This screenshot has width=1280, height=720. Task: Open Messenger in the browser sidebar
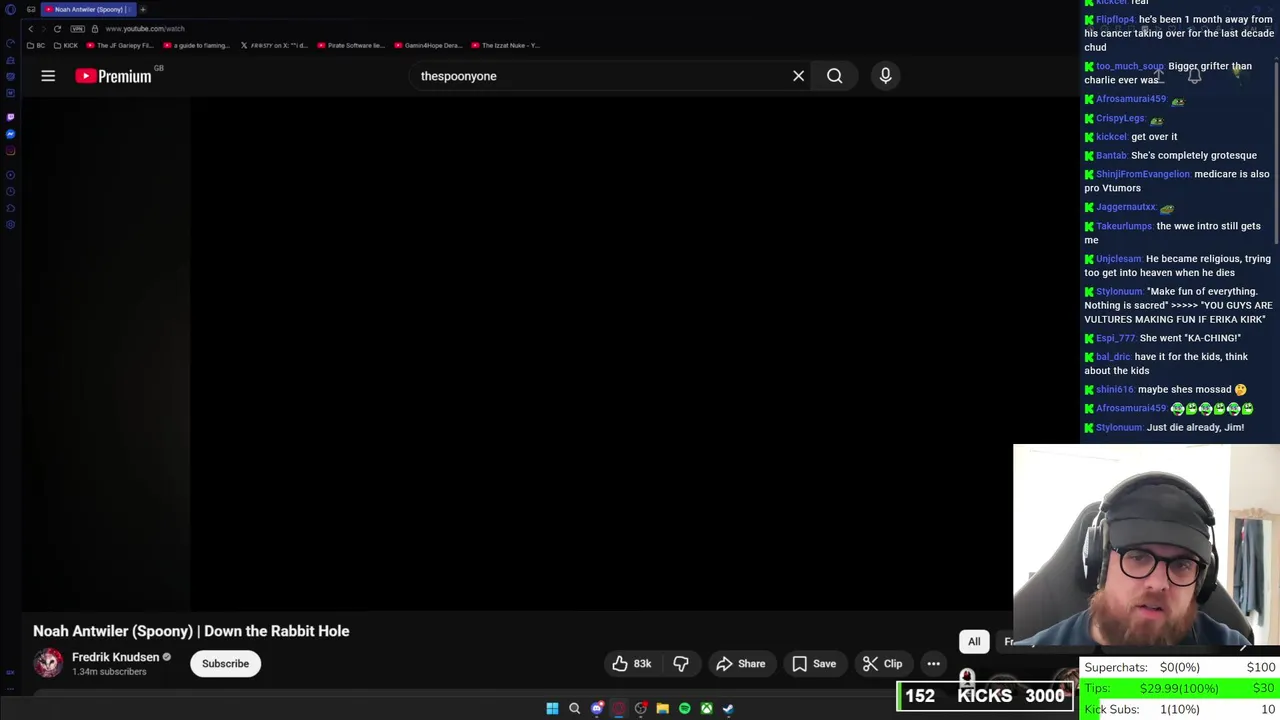[x=10, y=134]
